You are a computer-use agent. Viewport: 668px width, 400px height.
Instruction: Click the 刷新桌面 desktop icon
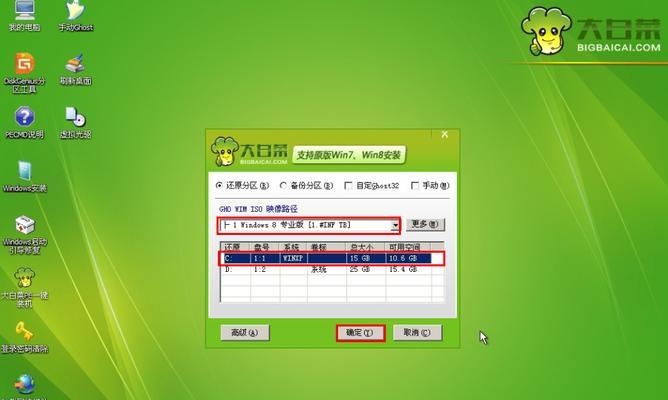tap(75, 69)
